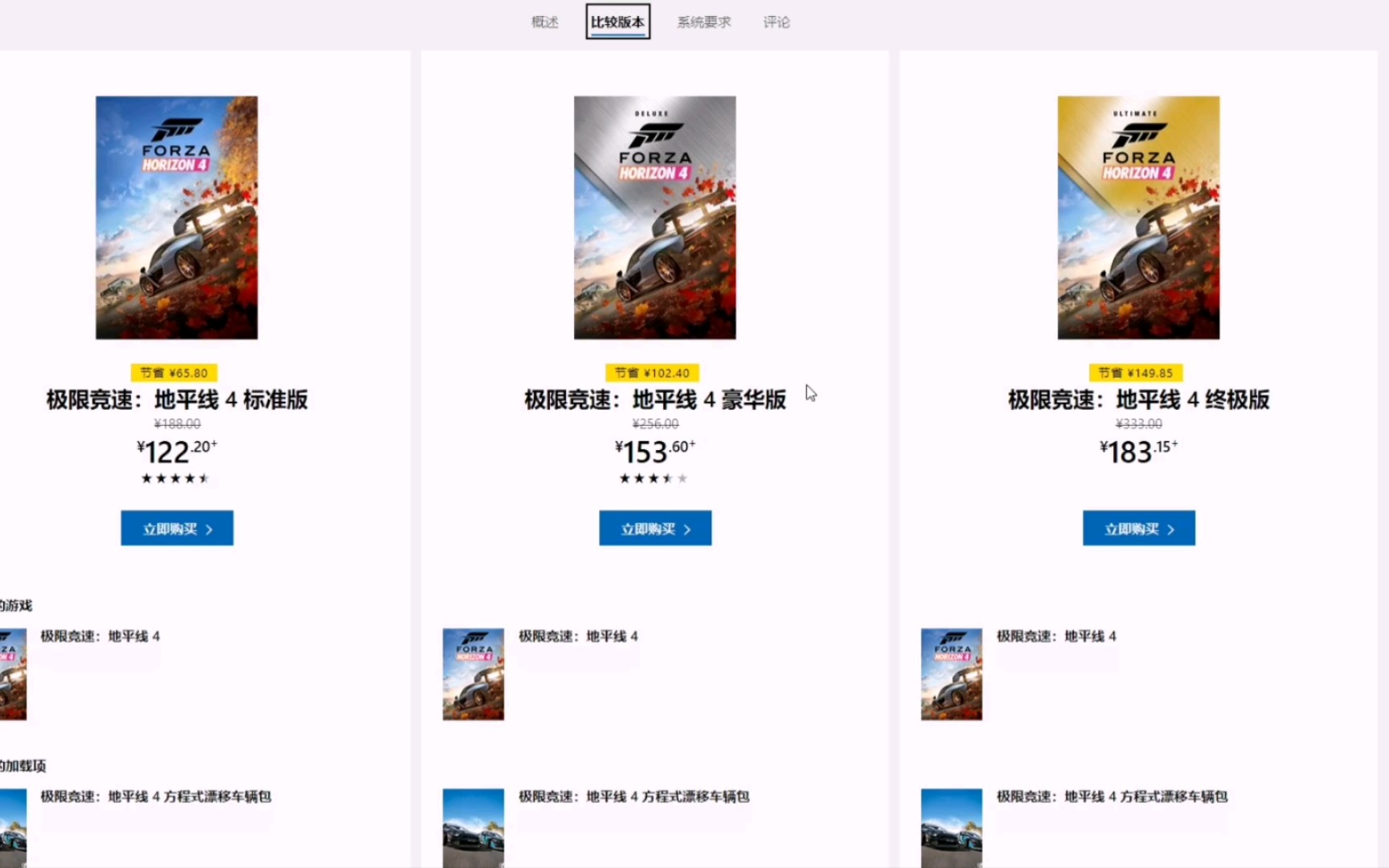Click the 节省 ¥149.85 discount badge
The image size is (1389, 868).
pyautogui.click(x=1136, y=373)
